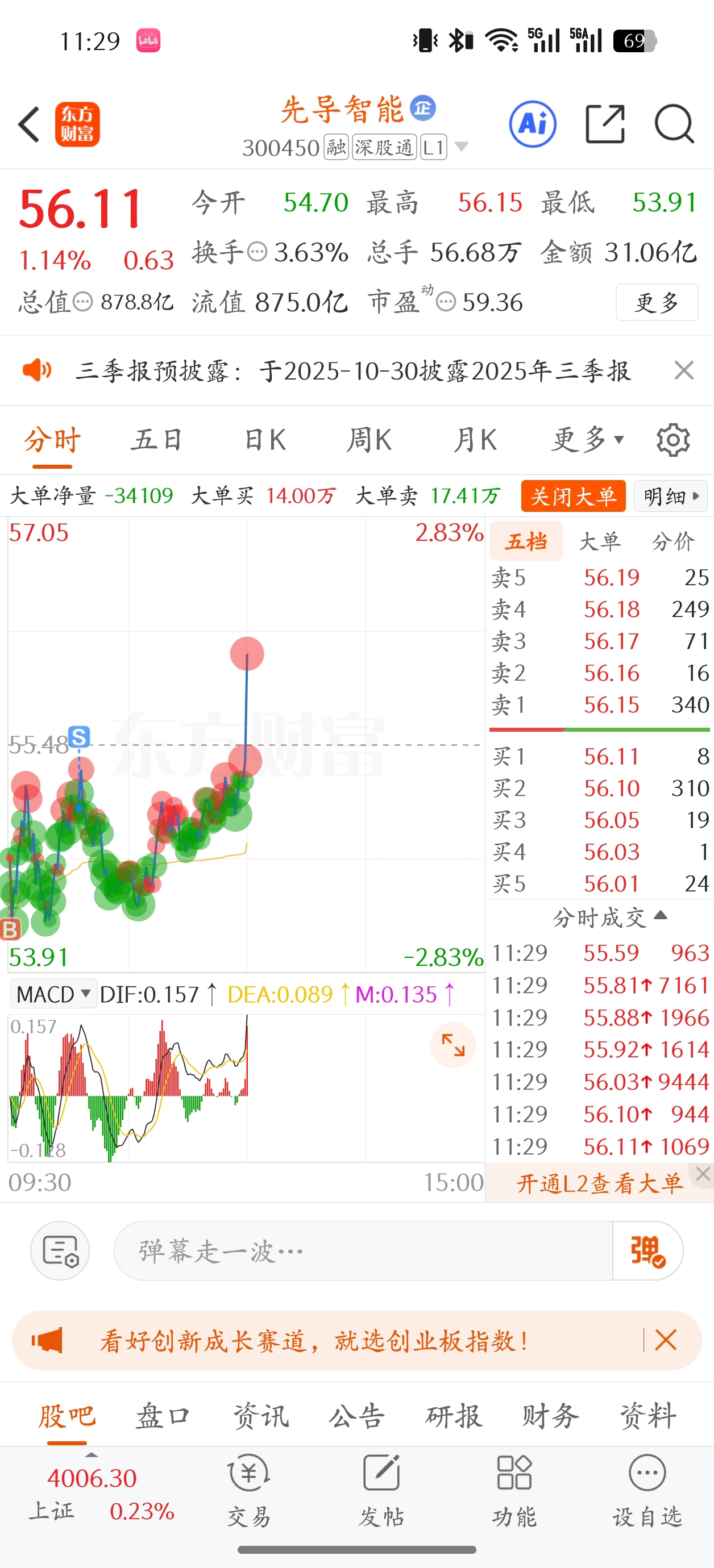
Task: Select 卖1 price 56.15 row
Action: point(600,705)
